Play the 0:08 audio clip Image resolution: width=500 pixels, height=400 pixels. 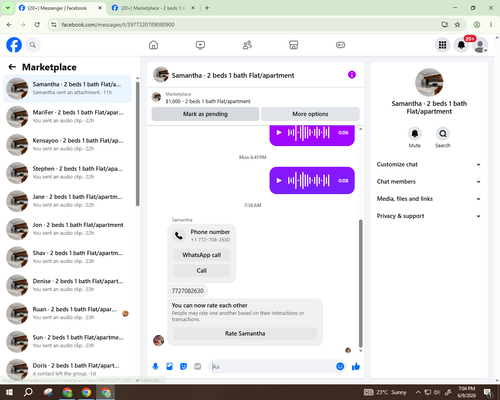[279, 180]
